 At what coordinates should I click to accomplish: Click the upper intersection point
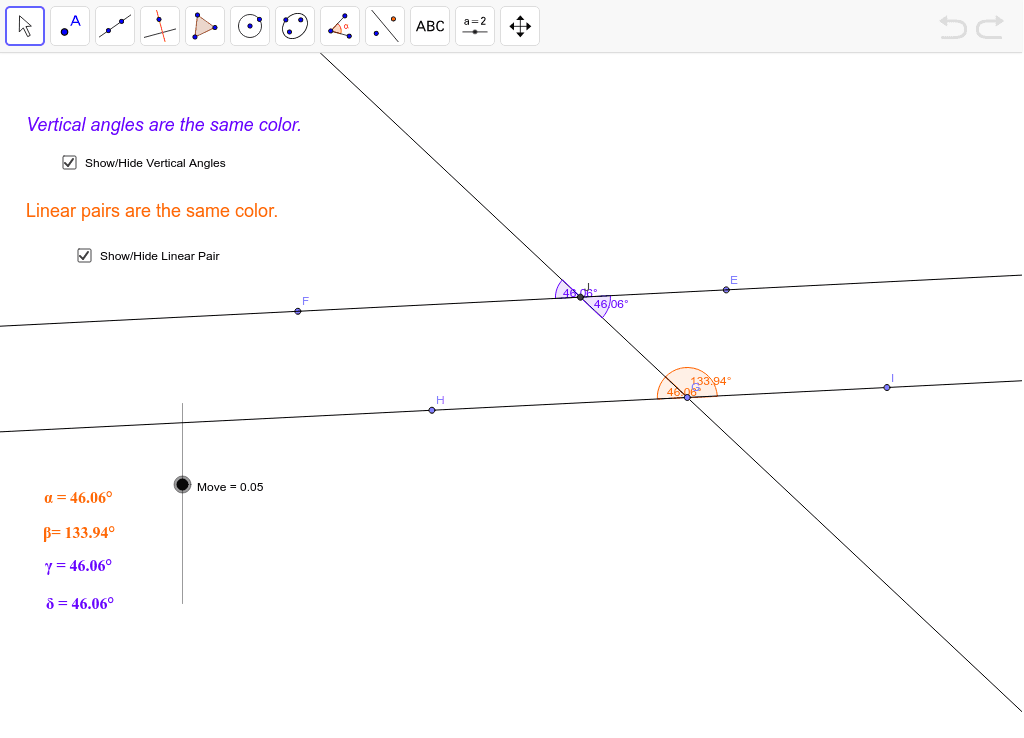coord(581,297)
